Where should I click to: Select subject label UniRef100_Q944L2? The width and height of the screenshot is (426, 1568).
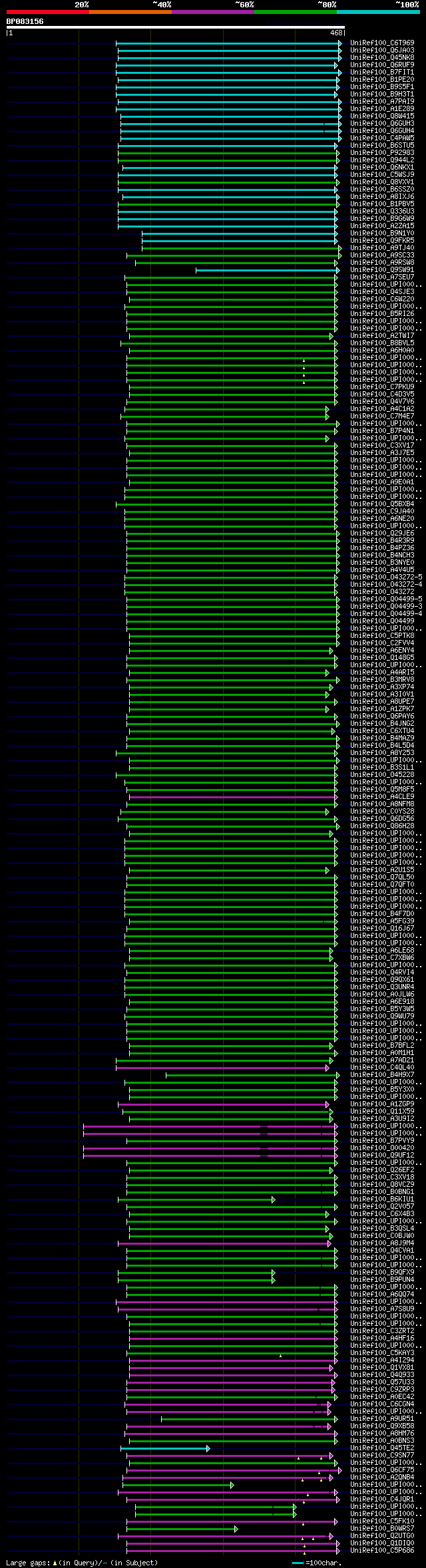pos(382,160)
